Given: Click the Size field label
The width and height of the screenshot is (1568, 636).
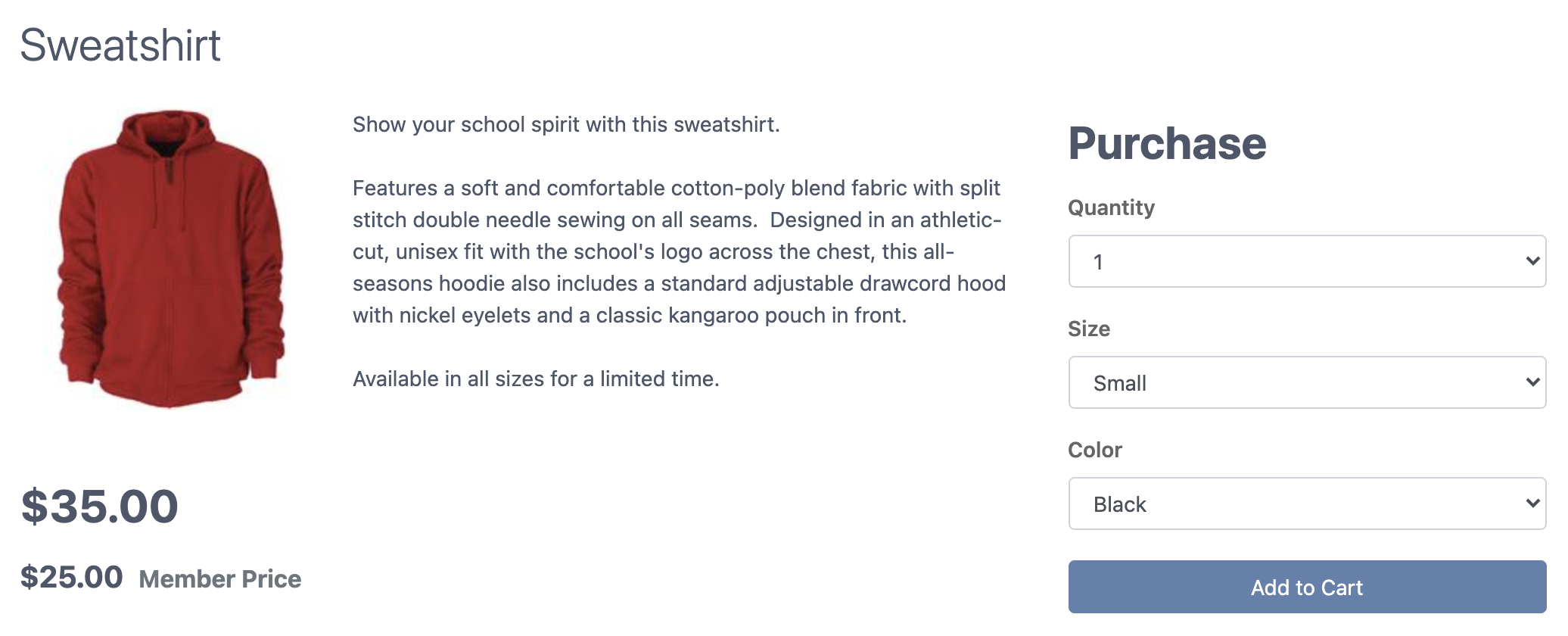Looking at the screenshot, I should coord(1089,329).
